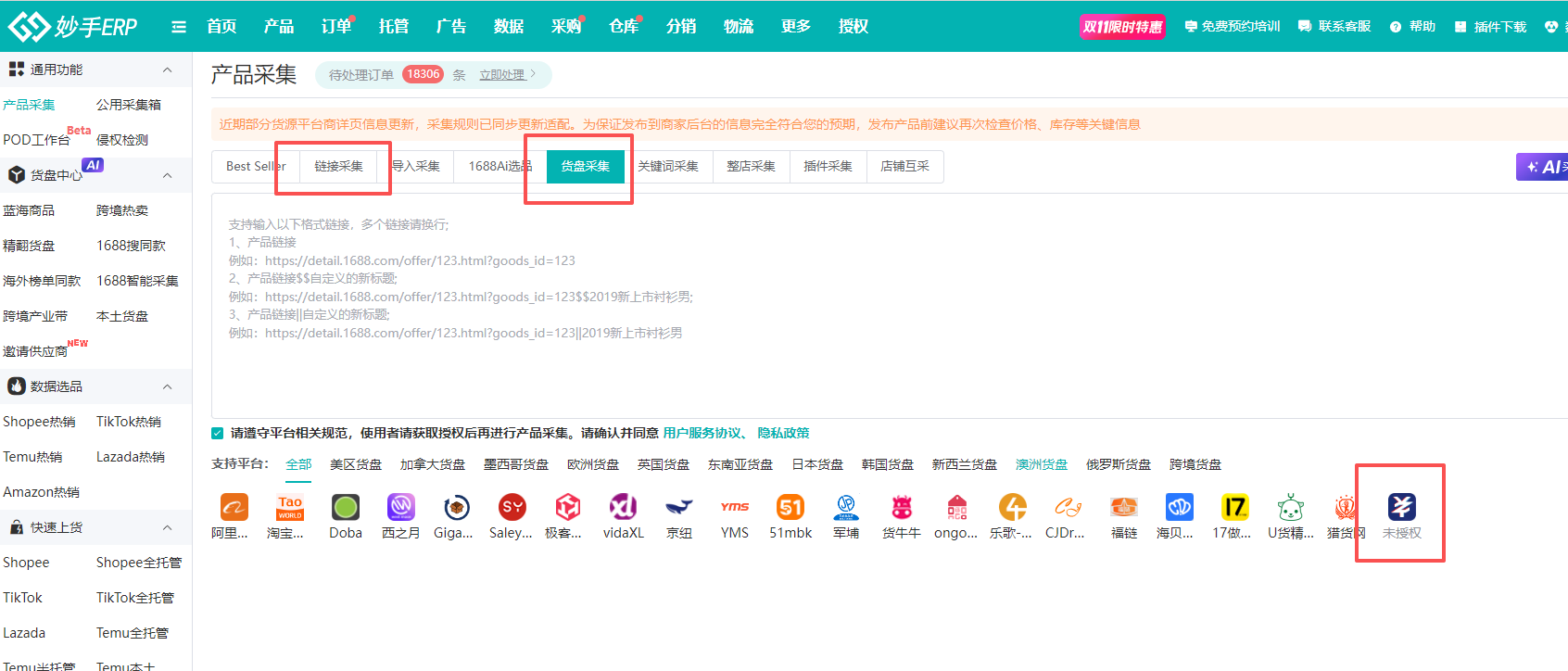Select the Doba platform icon
The height and width of the screenshot is (671, 1568).
pyautogui.click(x=346, y=507)
